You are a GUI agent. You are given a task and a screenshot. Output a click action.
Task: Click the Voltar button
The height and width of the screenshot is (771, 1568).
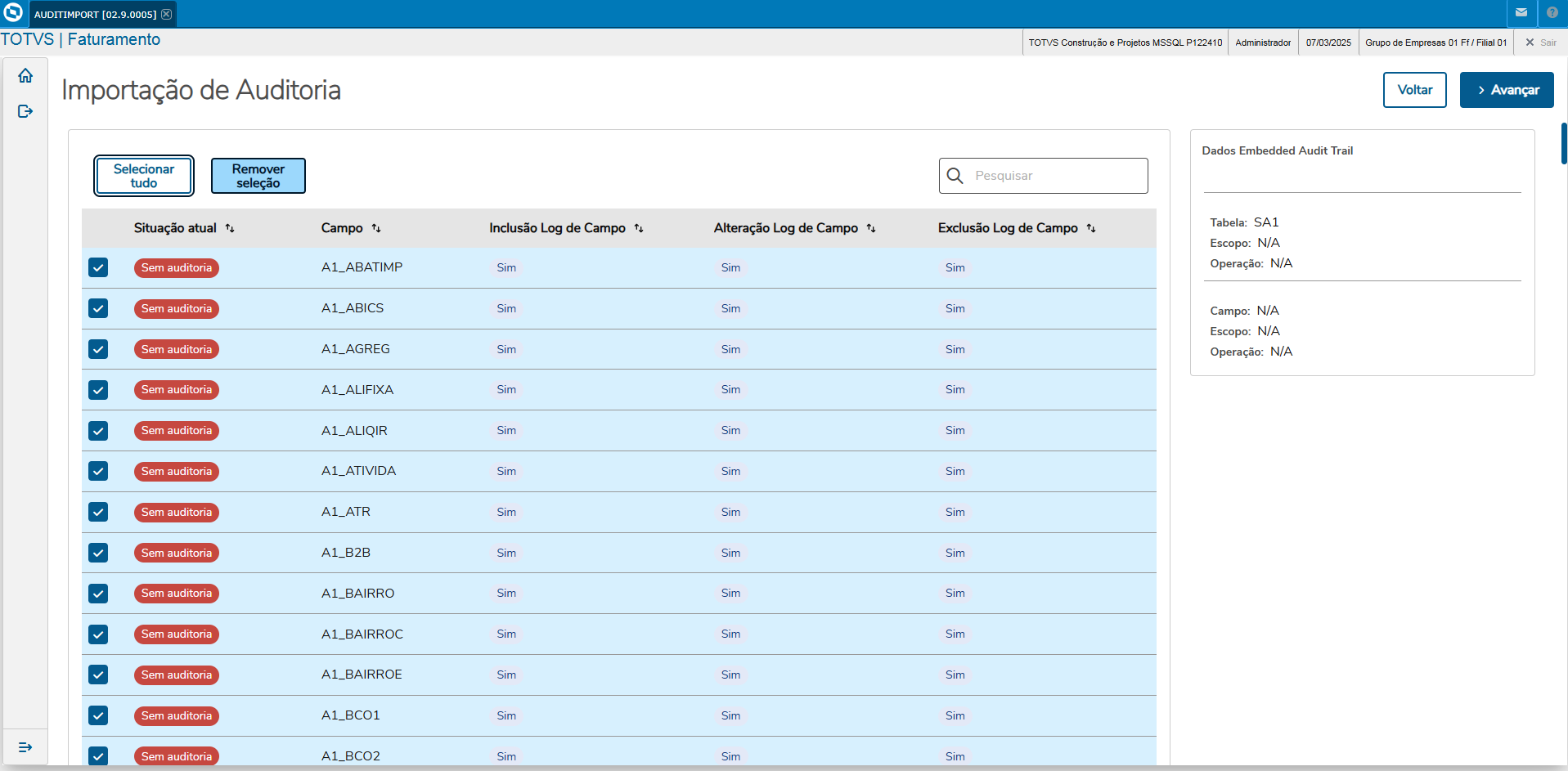point(1414,90)
